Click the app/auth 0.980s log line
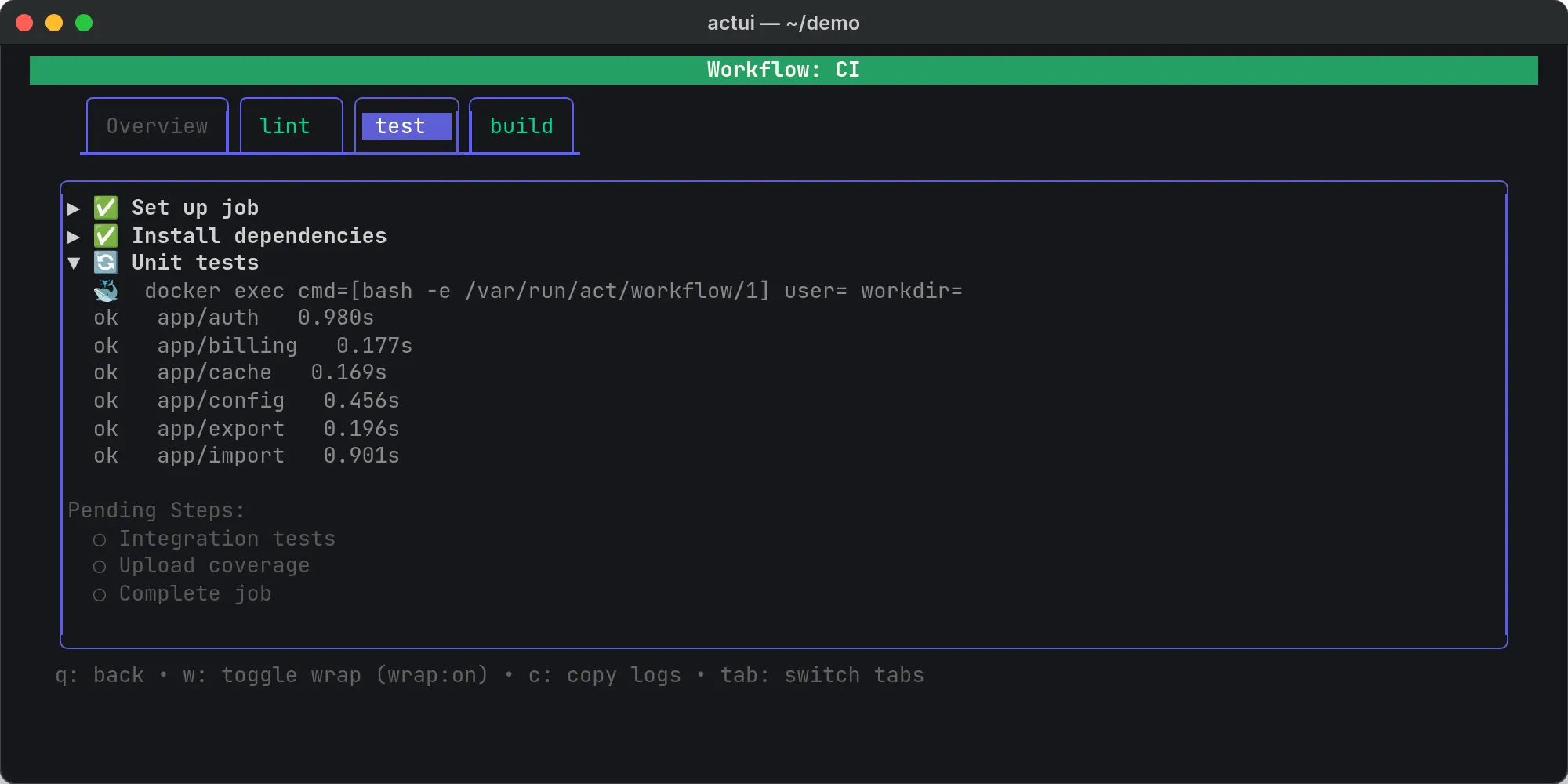1568x784 pixels. (234, 318)
